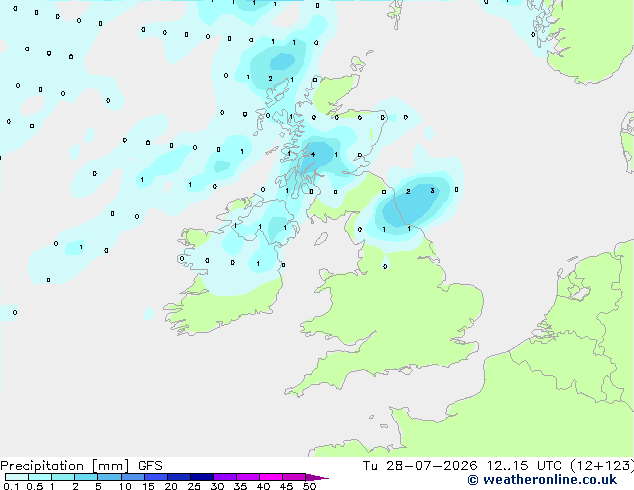This screenshot has height=490, width=634.
Task: Click the legend label '0.5'
Action: point(35,486)
